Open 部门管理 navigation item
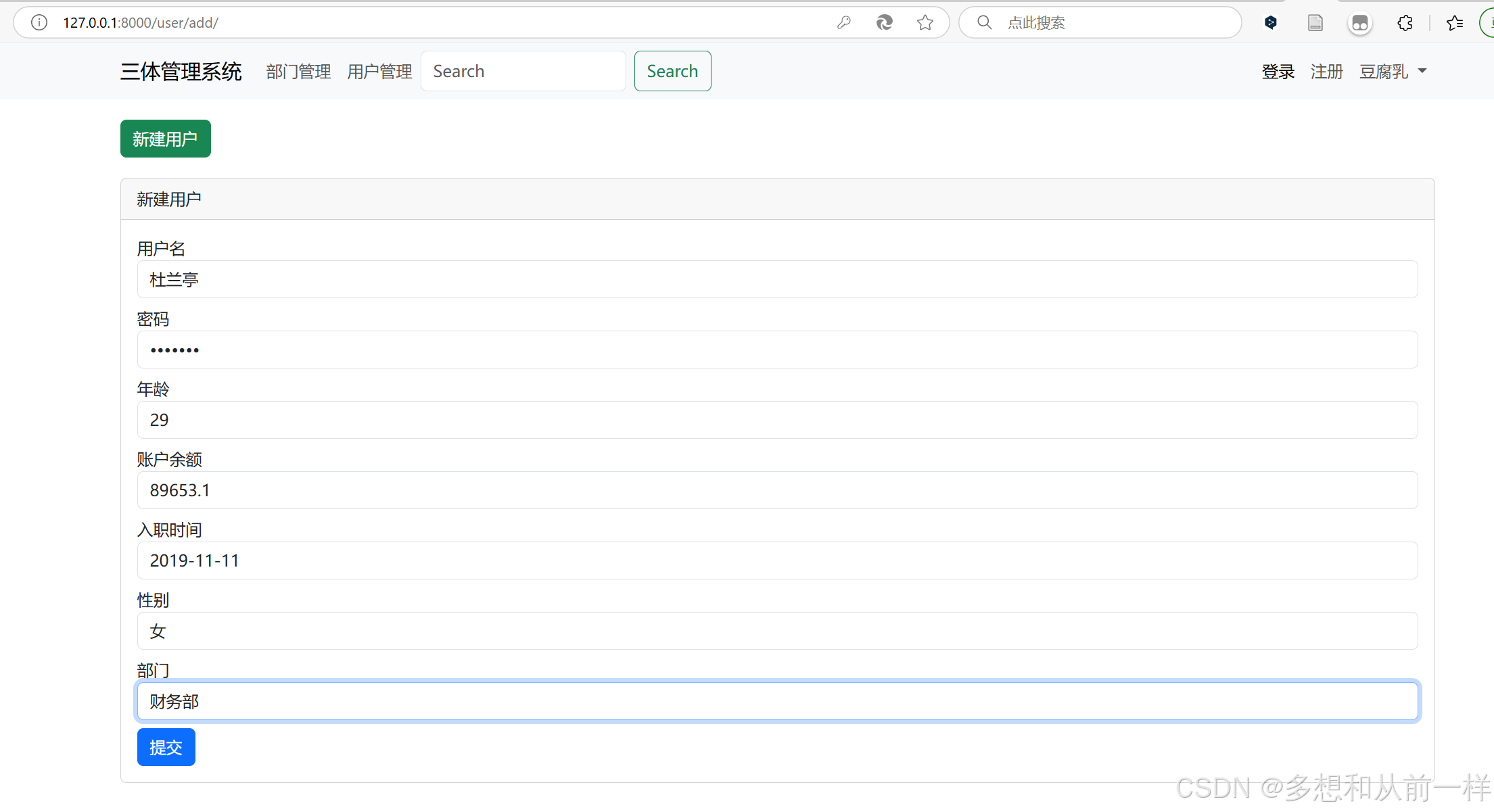 (x=298, y=71)
